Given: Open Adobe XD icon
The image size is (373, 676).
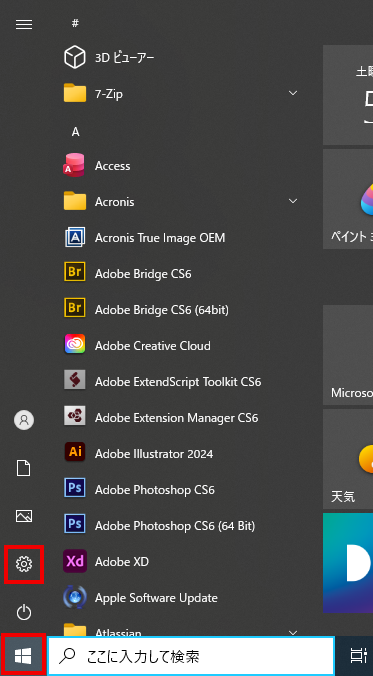Looking at the screenshot, I should pos(75,561).
